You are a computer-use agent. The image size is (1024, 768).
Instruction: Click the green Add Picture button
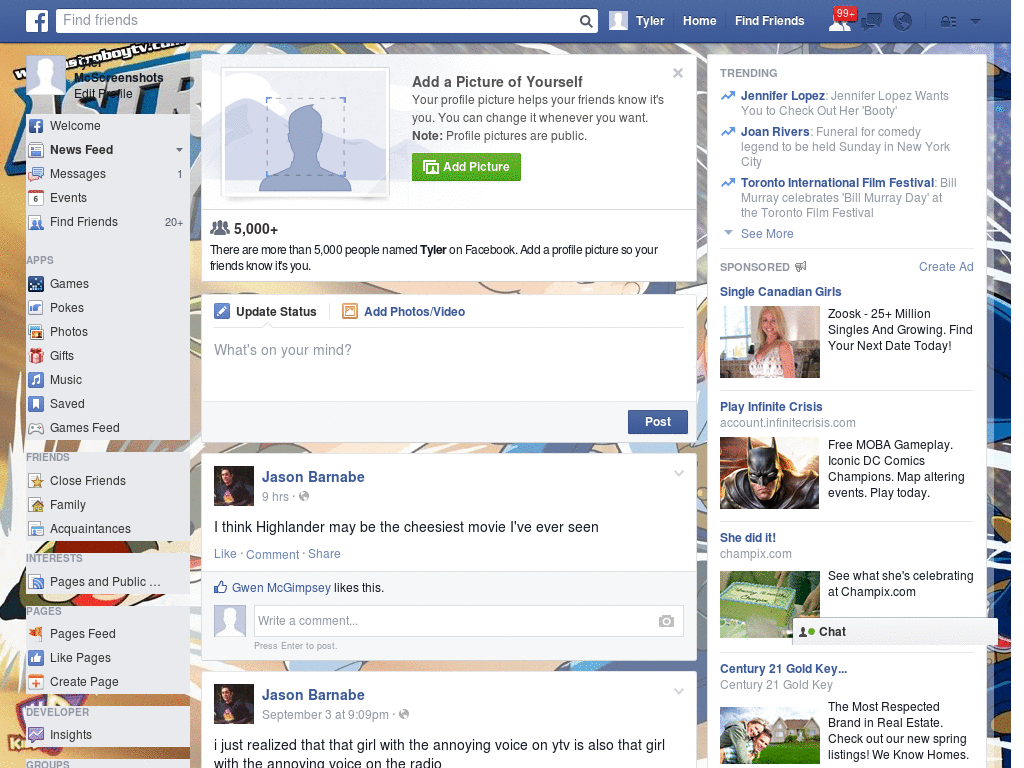pyautogui.click(x=466, y=167)
